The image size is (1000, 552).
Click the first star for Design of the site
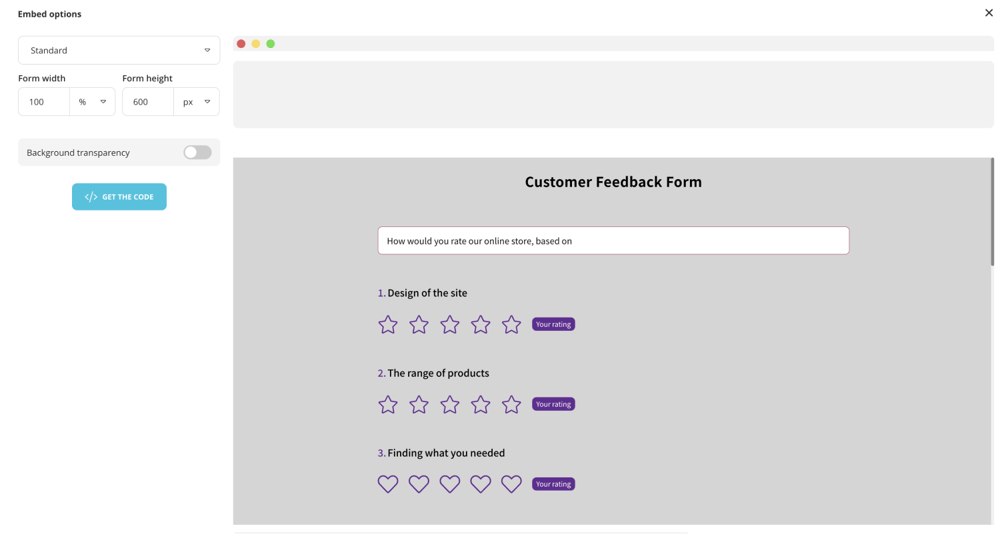coord(388,324)
